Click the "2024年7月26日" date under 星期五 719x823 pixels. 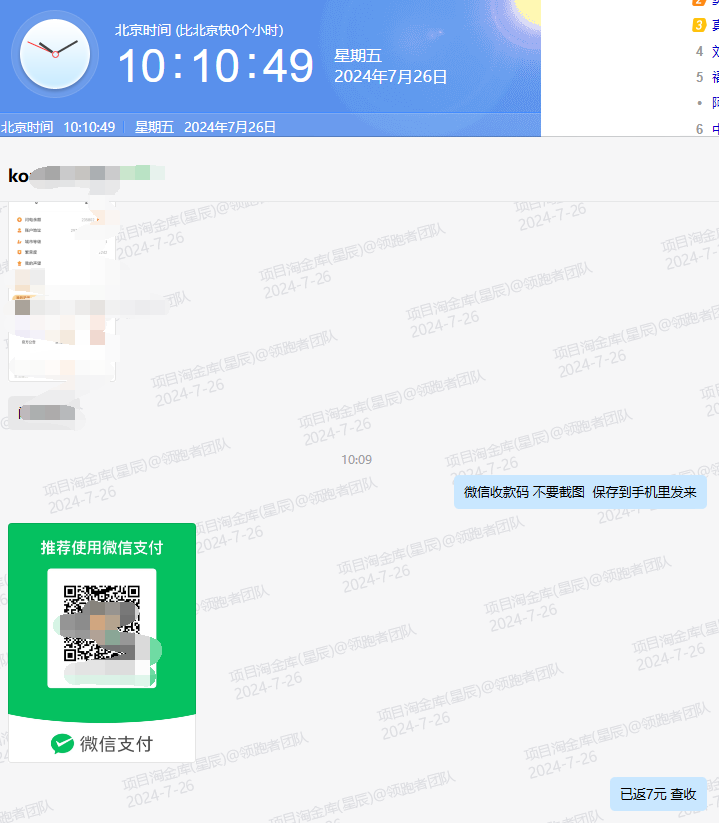[x=390, y=76]
